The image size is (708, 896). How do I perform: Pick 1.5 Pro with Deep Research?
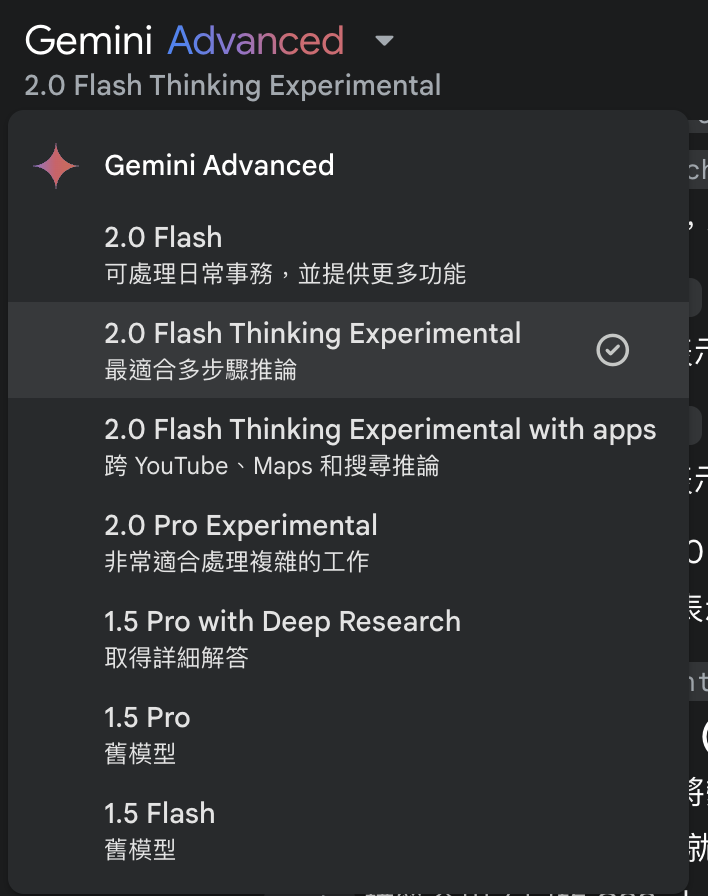click(282, 622)
